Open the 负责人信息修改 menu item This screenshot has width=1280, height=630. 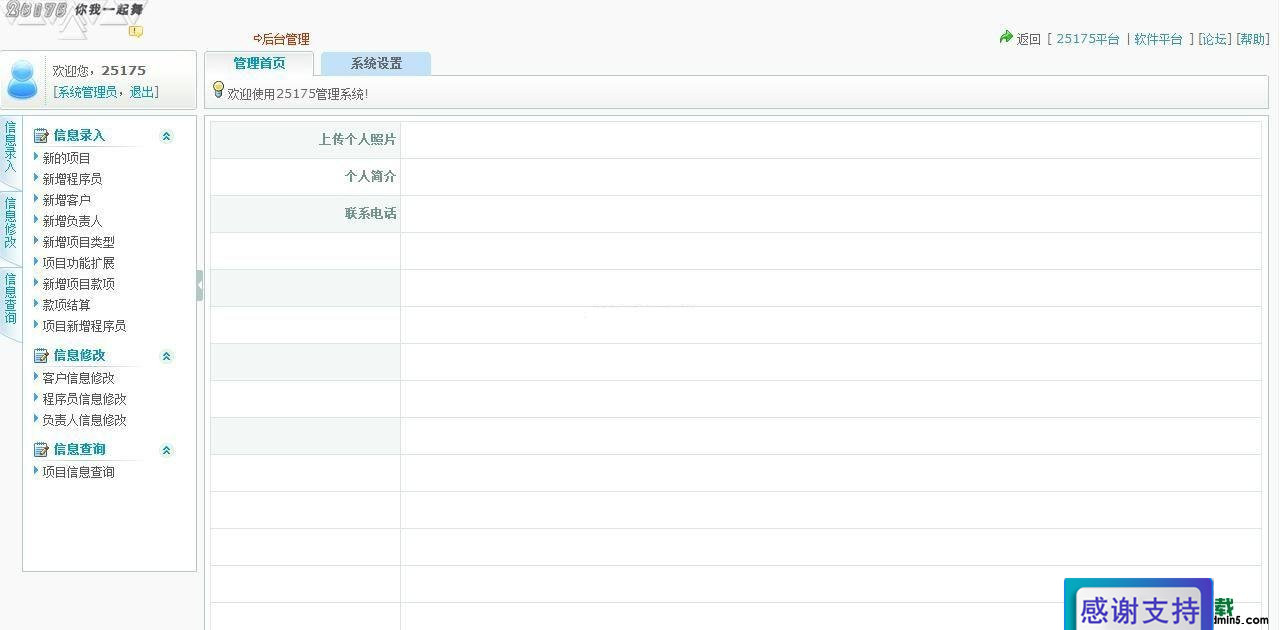84,420
